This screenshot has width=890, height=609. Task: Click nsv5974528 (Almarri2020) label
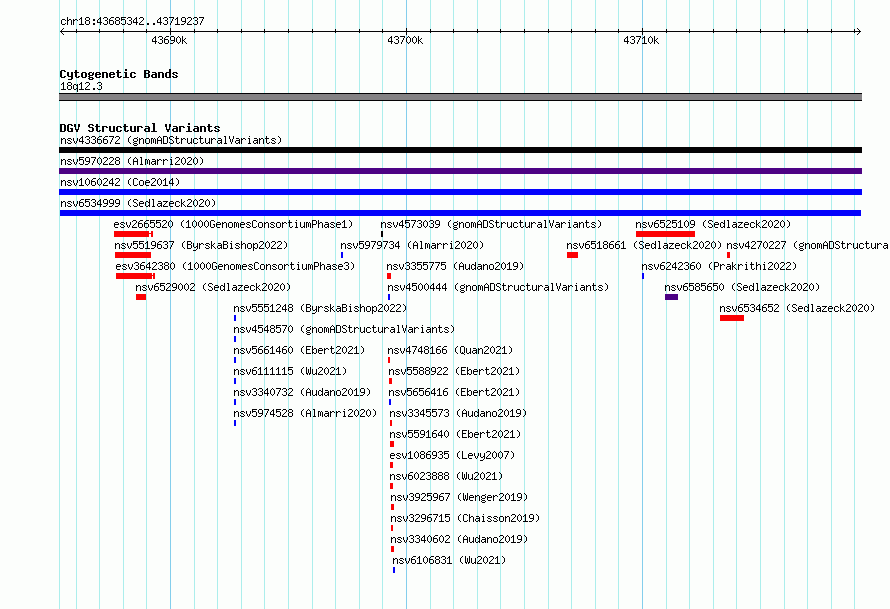[305, 413]
